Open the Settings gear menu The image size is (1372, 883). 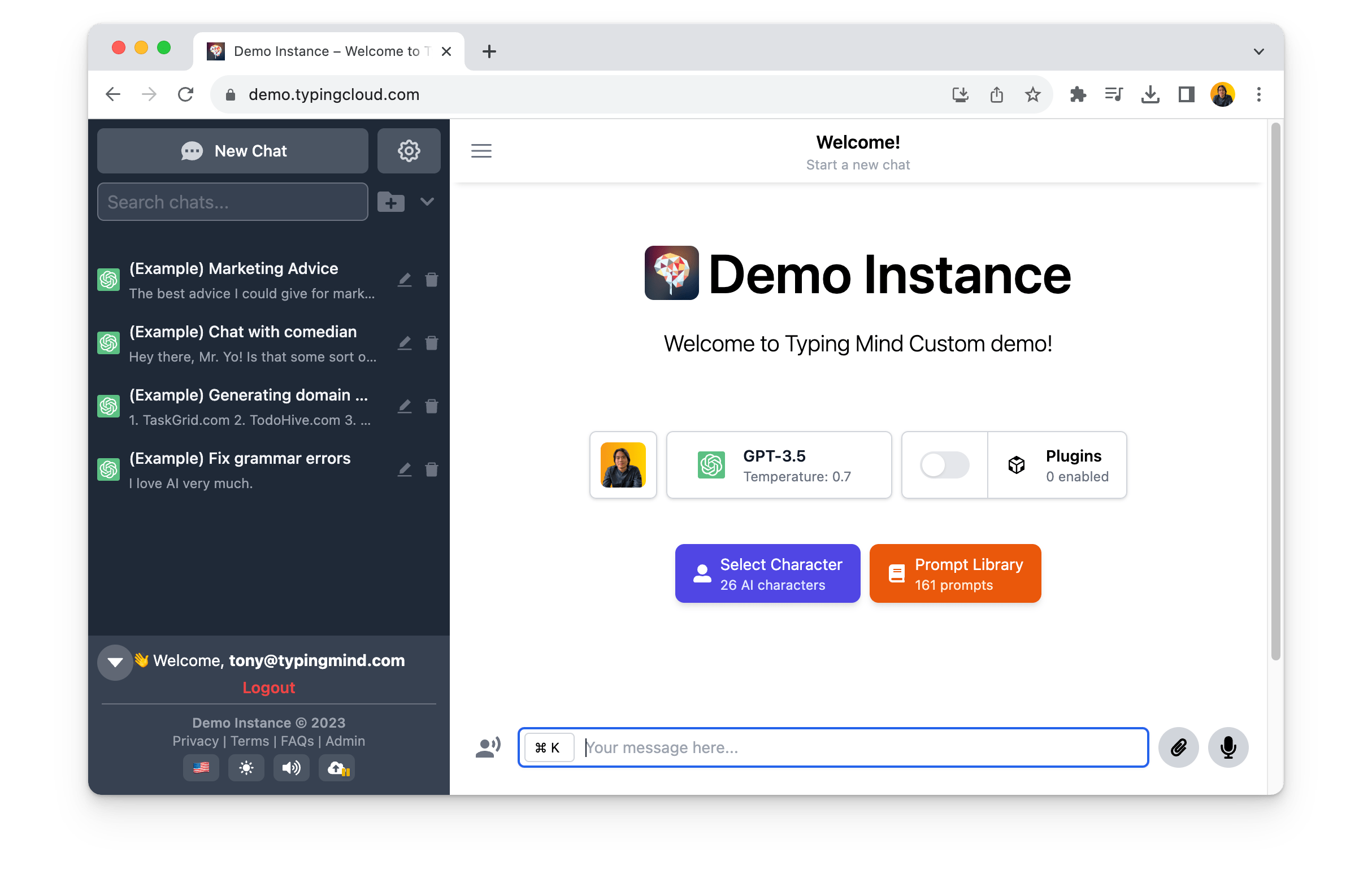pyautogui.click(x=408, y=151)
